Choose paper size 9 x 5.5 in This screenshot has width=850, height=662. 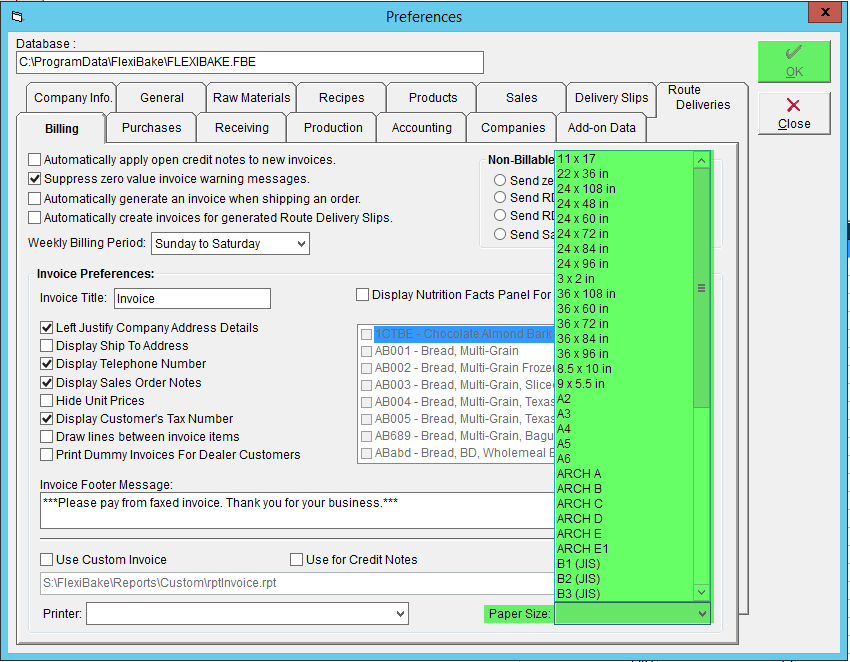click(624, 384)
